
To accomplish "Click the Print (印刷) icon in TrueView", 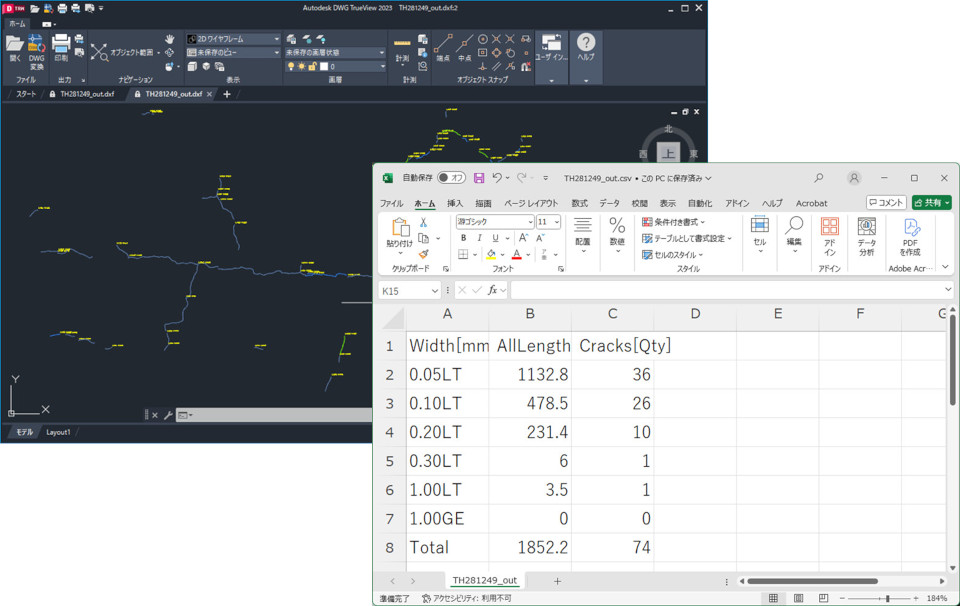I will pos(61,45).
